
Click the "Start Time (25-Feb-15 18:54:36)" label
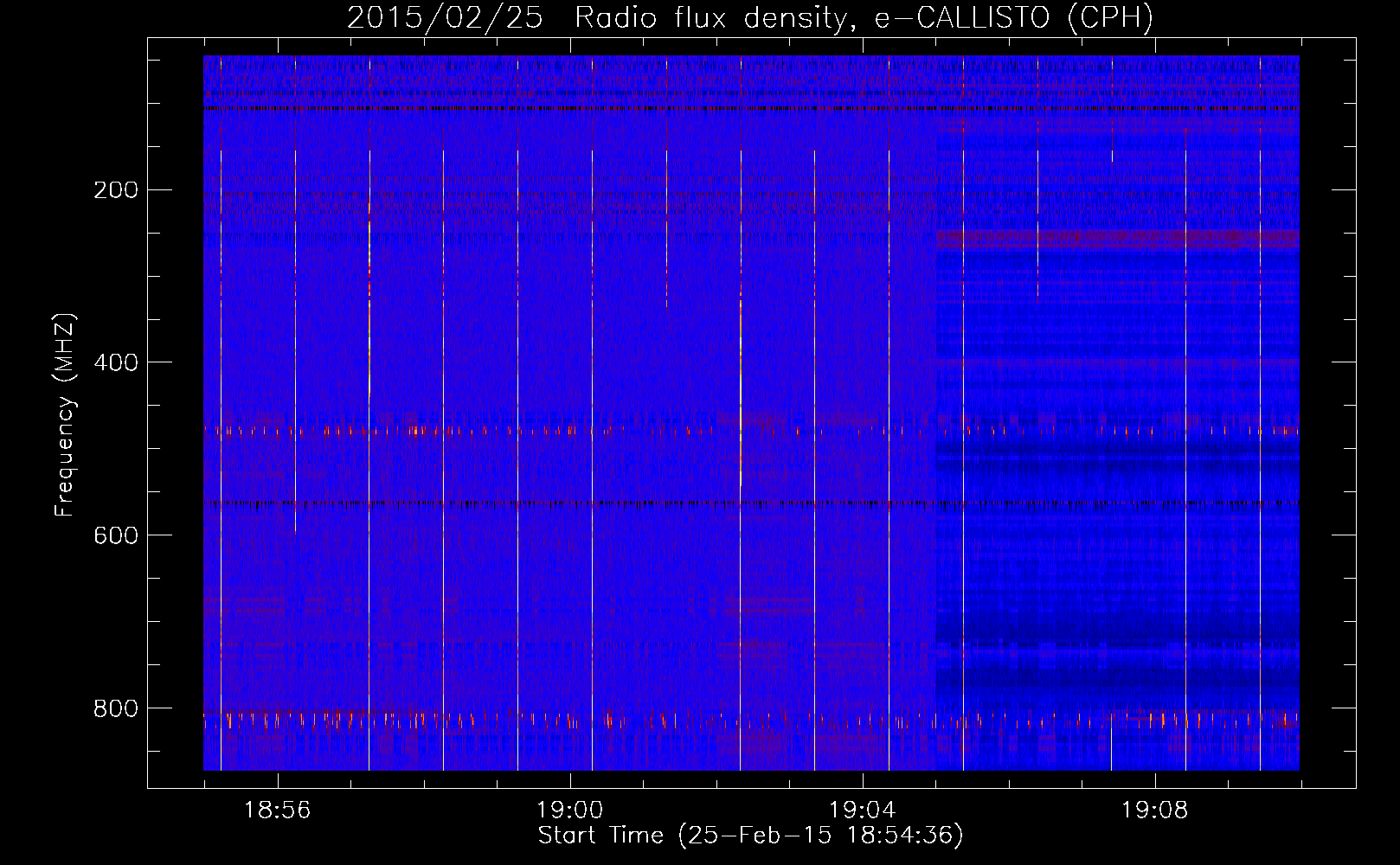tap(750, 836)
